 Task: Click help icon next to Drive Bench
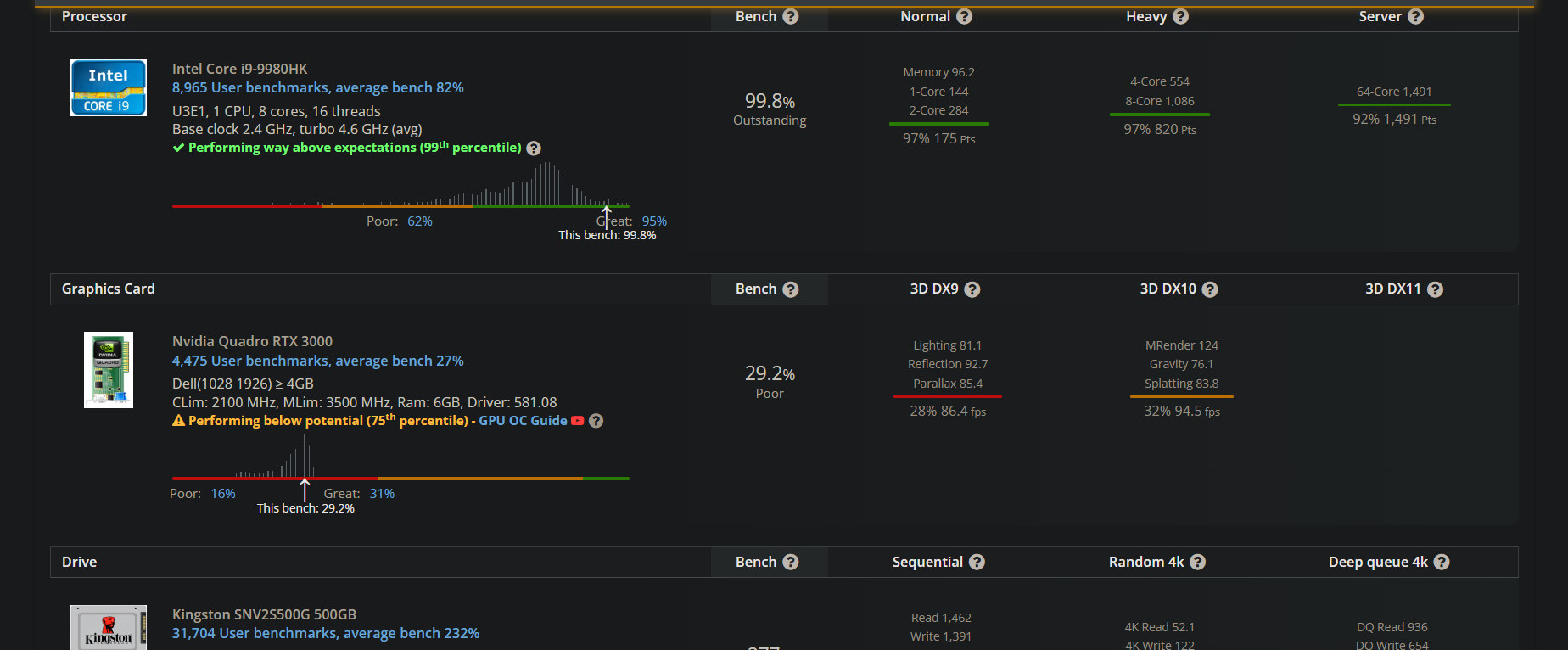(791, 562)
